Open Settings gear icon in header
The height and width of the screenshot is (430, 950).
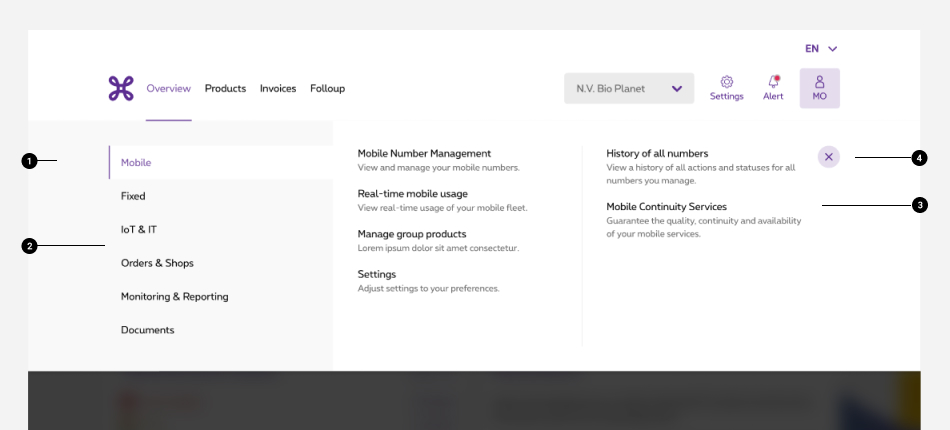click(727, 82)
